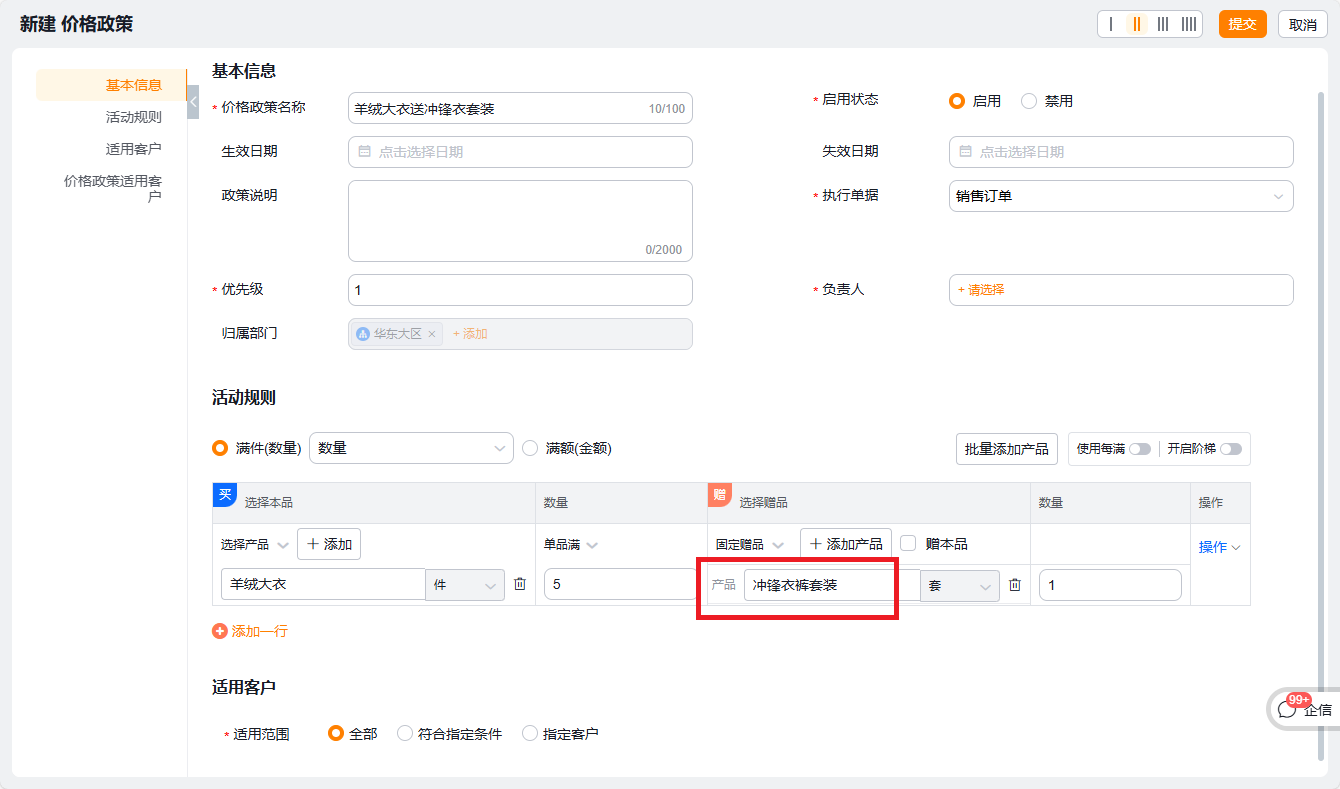Screen dimensions: 1340x789
Task: Enable the 开启阶梯 switch
Action: click(x=1230, y=449)
